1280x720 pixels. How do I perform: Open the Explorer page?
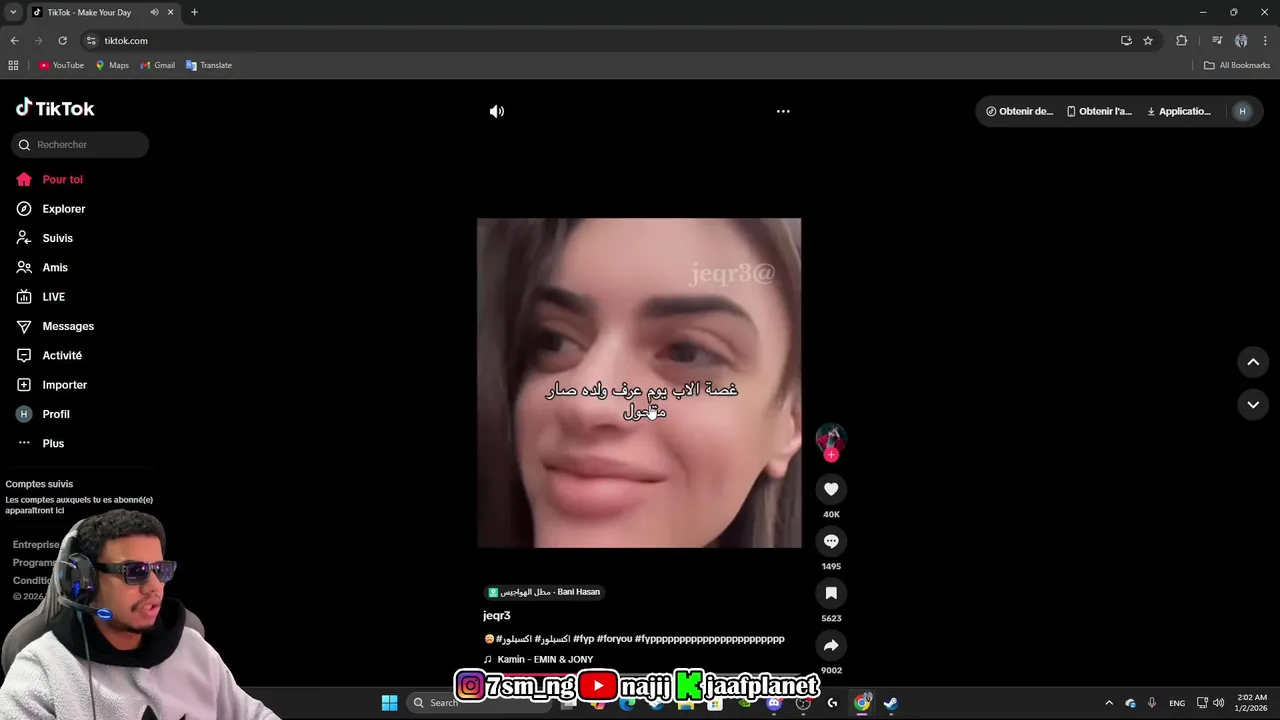(x=51, y=209)
